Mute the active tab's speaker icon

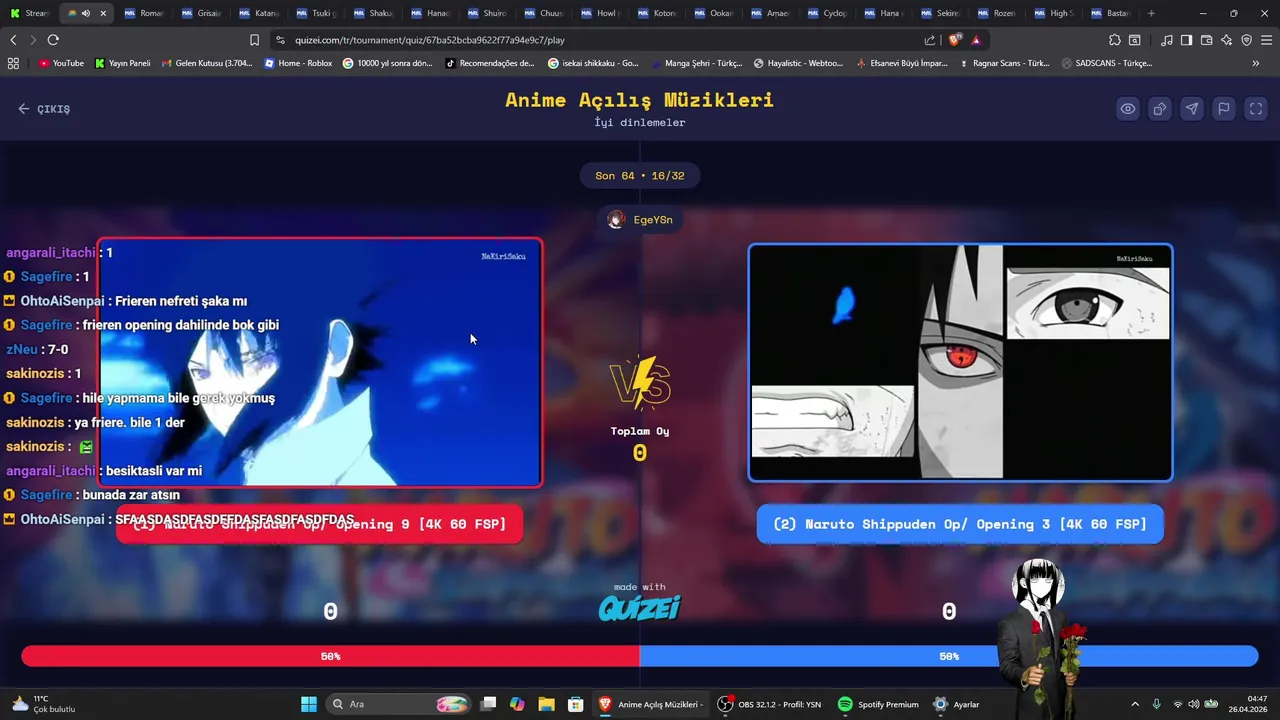pyautogui.click(x=86, y=13)
